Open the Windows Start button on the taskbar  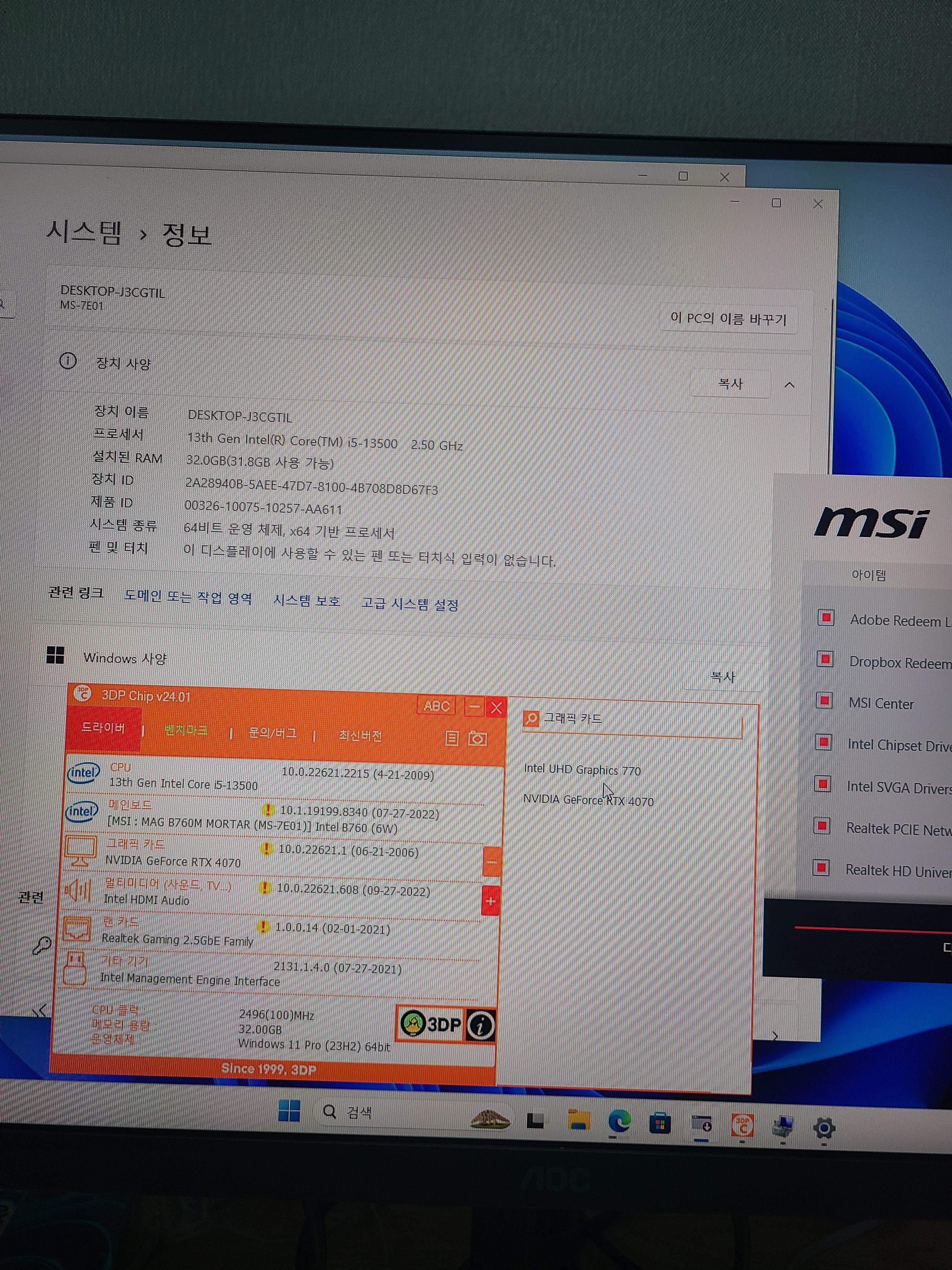289,1110
